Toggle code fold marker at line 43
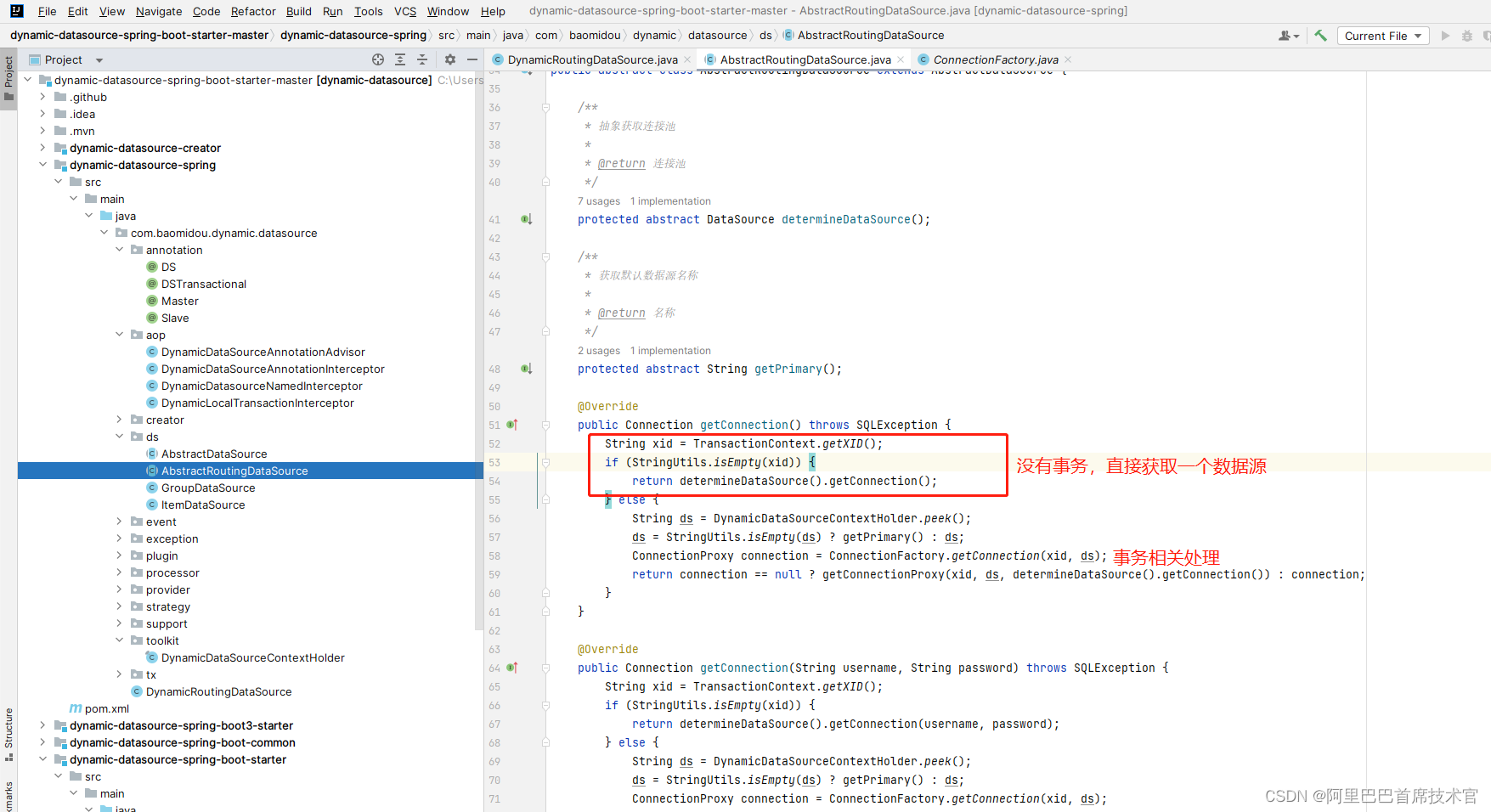This screenshot has height=812, width=1491. (x=546, y=257)
